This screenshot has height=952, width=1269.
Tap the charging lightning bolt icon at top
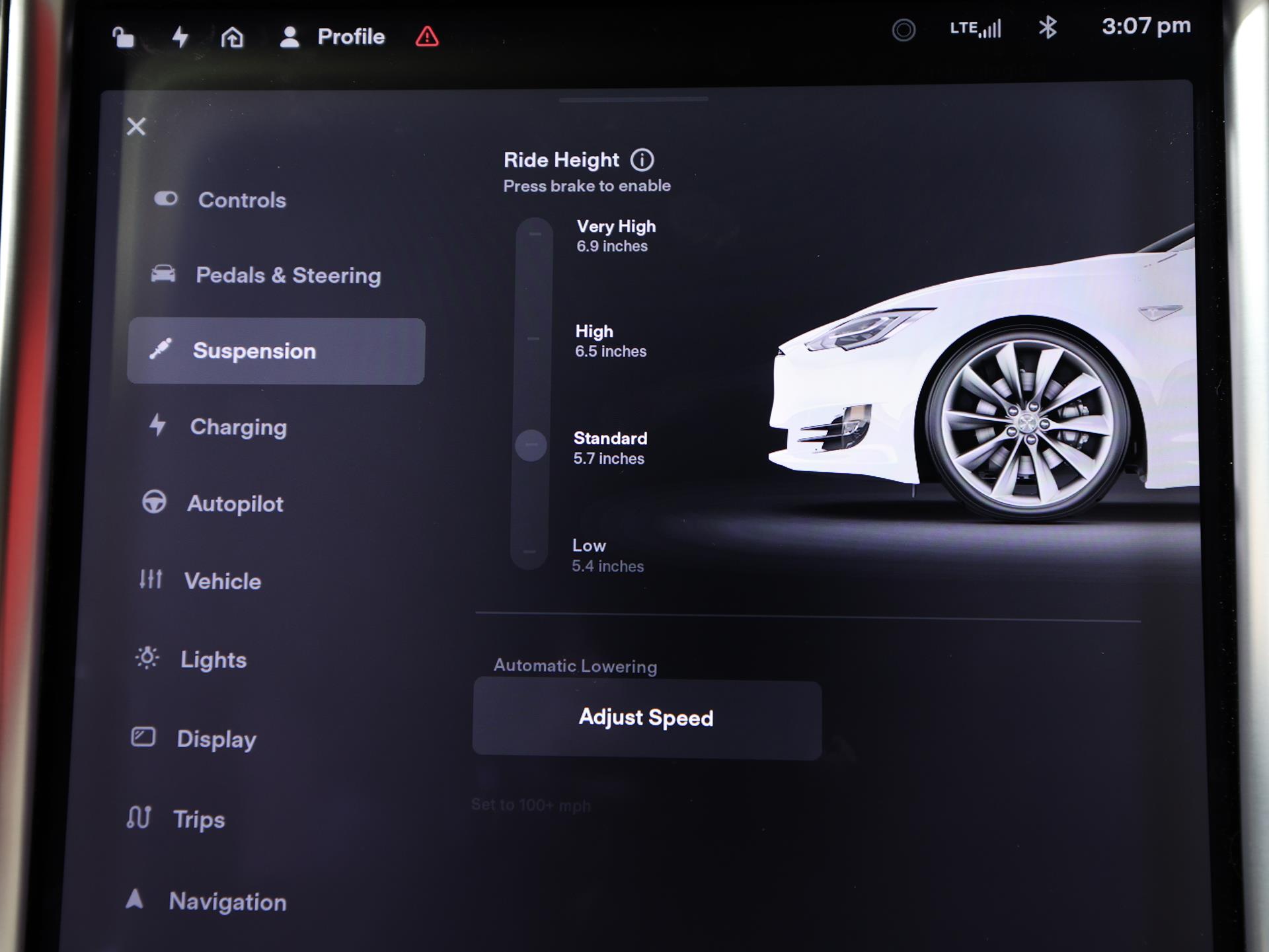coord(180,37)
